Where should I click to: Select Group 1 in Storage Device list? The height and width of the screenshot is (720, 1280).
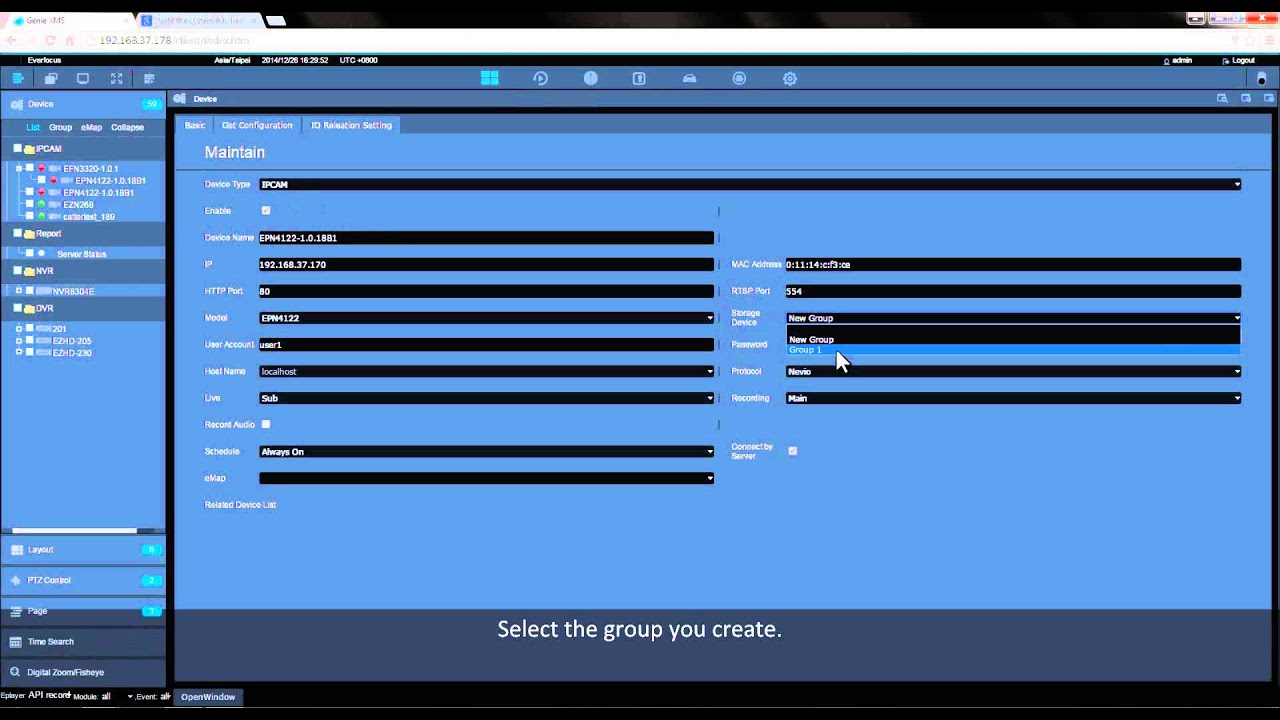point(1013,350)
